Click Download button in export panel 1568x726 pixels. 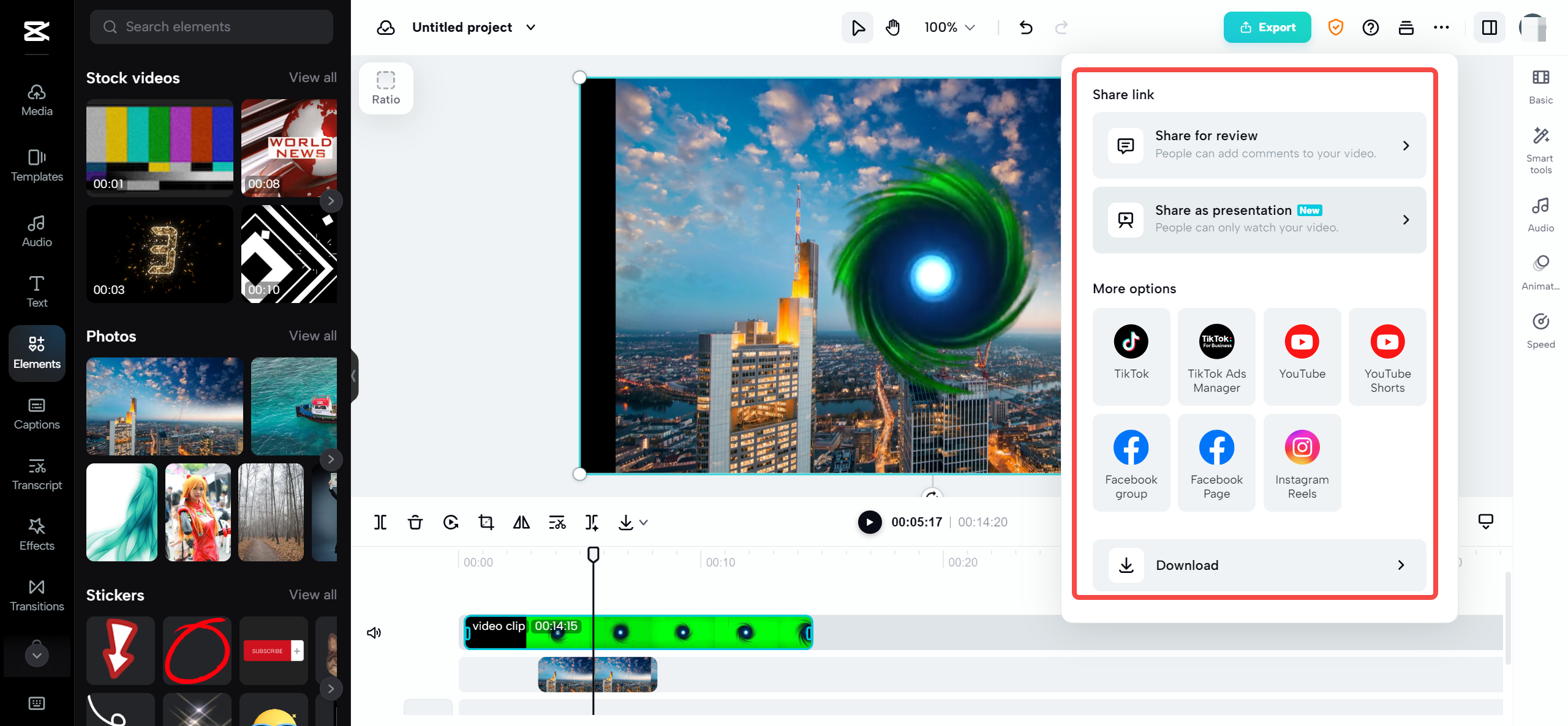[x=1259, y=565]
